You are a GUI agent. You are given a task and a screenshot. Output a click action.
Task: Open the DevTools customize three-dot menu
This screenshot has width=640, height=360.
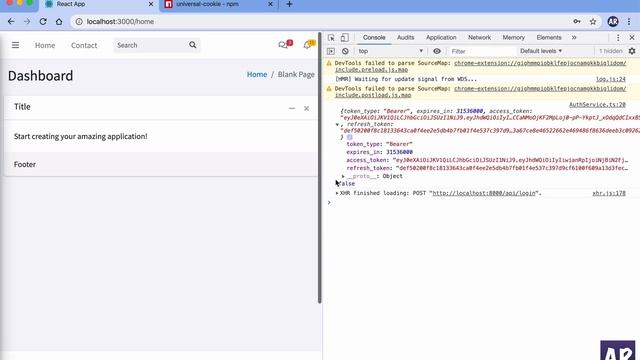pos(618,38)
